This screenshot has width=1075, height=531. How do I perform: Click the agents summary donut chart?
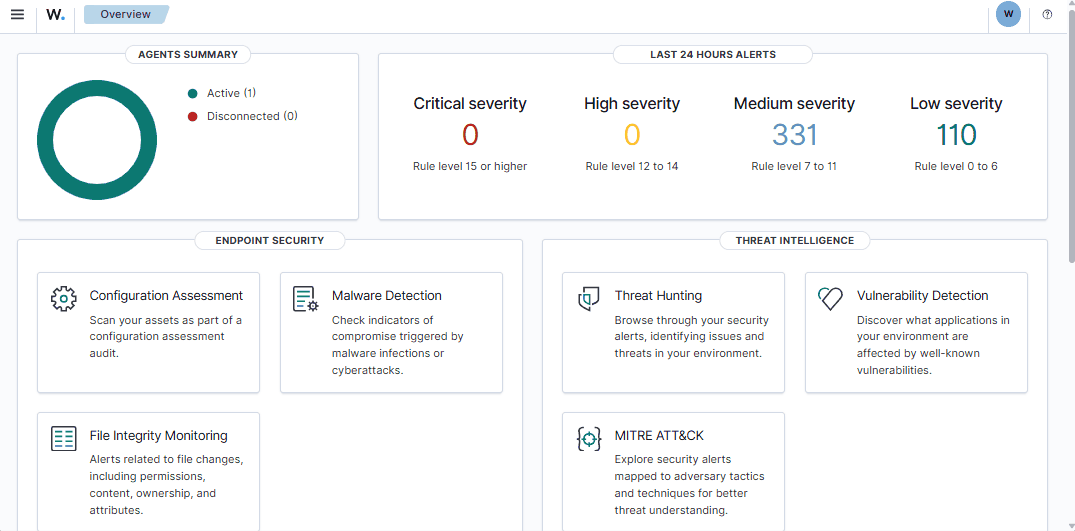coord(97,140)
